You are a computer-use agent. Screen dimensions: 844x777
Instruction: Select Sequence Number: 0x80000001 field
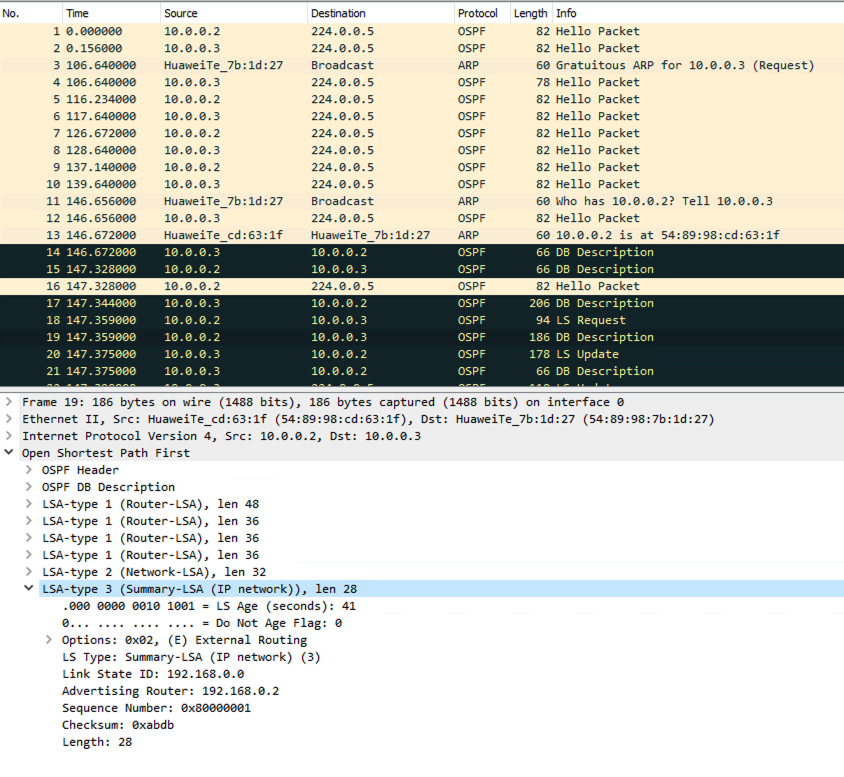(157, 708)
